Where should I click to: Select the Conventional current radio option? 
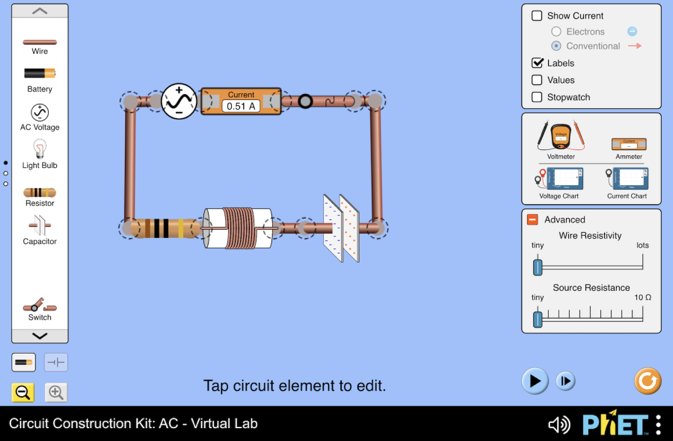556,46
